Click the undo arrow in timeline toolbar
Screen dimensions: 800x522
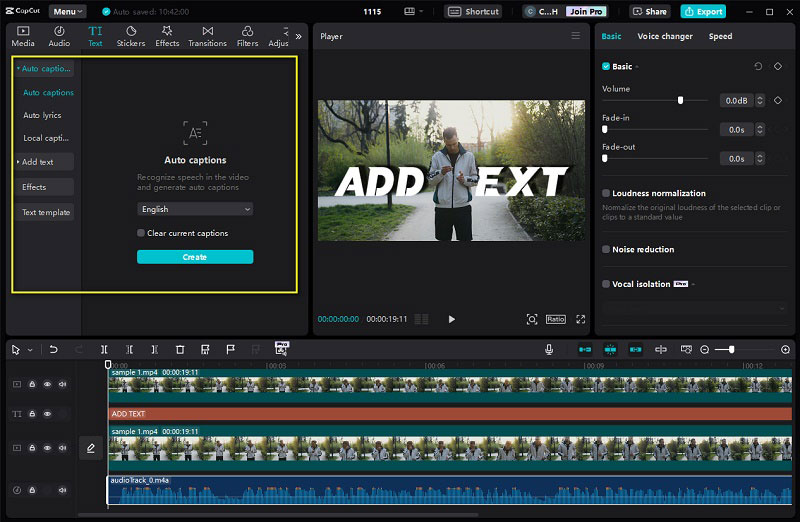tap(53, 350)
